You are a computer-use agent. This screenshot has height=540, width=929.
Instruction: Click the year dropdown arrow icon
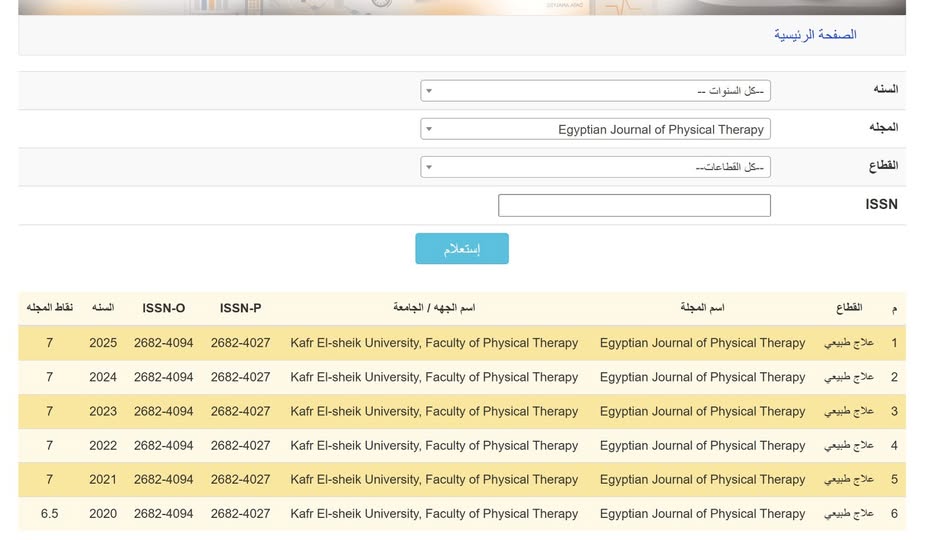(429, 91)
